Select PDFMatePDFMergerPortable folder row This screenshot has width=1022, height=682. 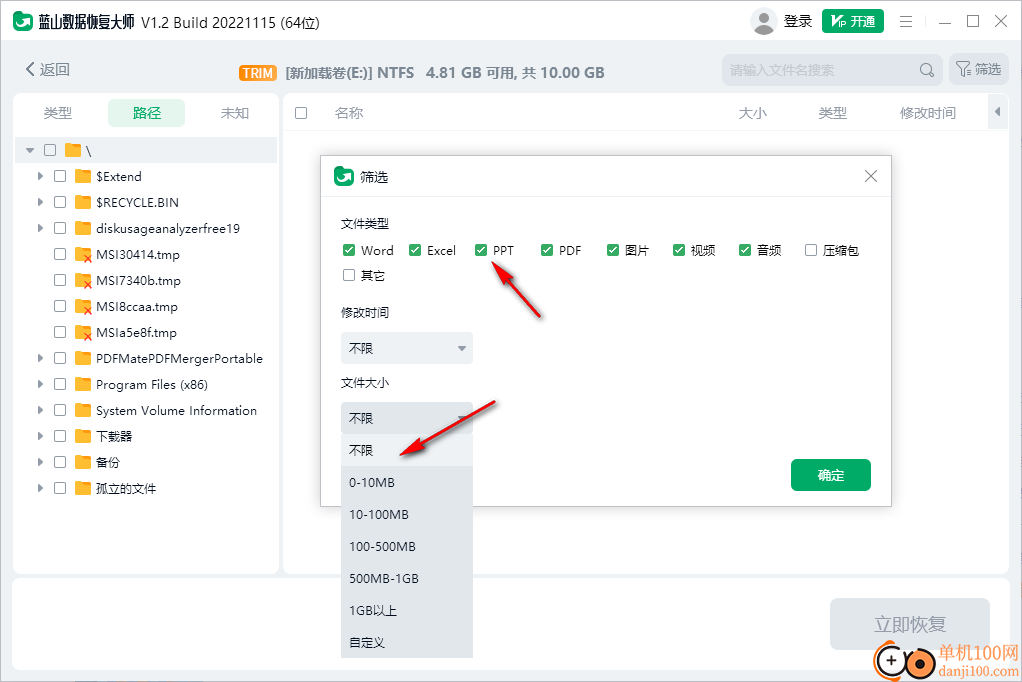pos(147,358)
